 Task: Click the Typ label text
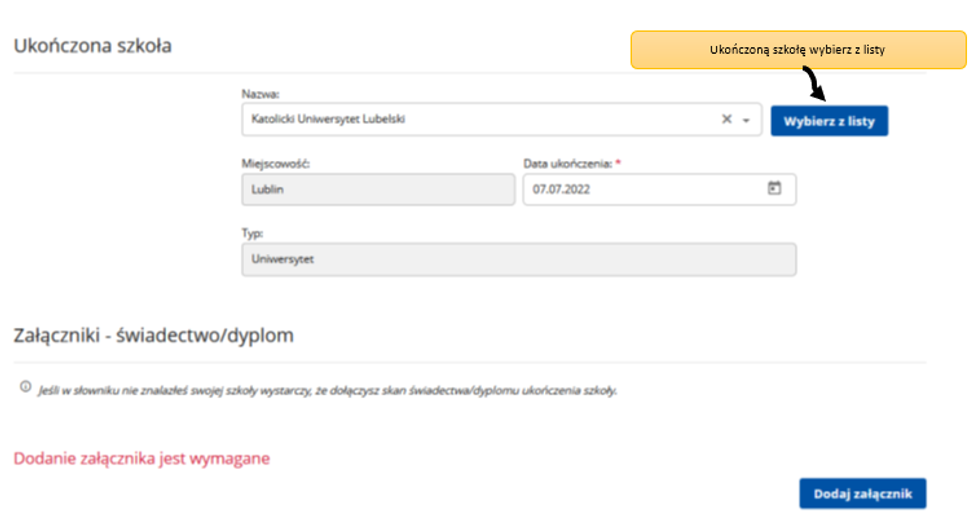(251, 233)
